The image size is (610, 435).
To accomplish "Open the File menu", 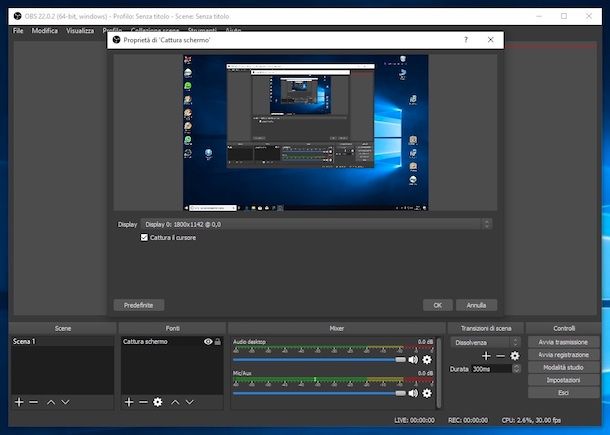I will (x=18, y=31).
